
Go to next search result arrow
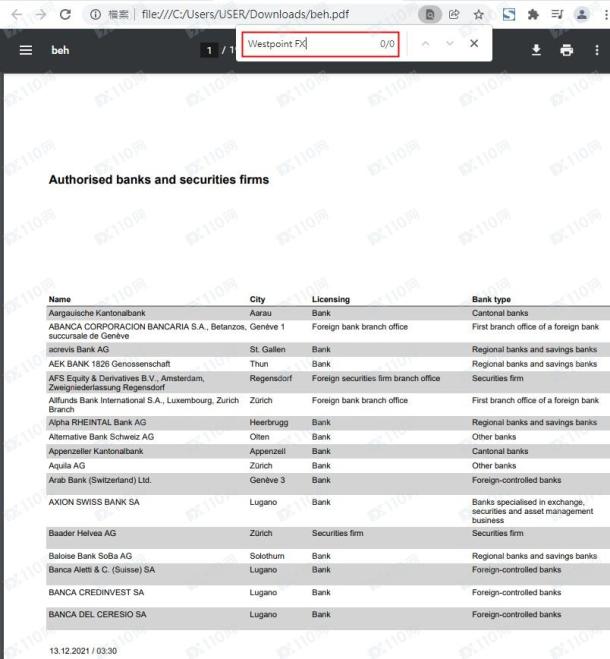click(449, 44)
